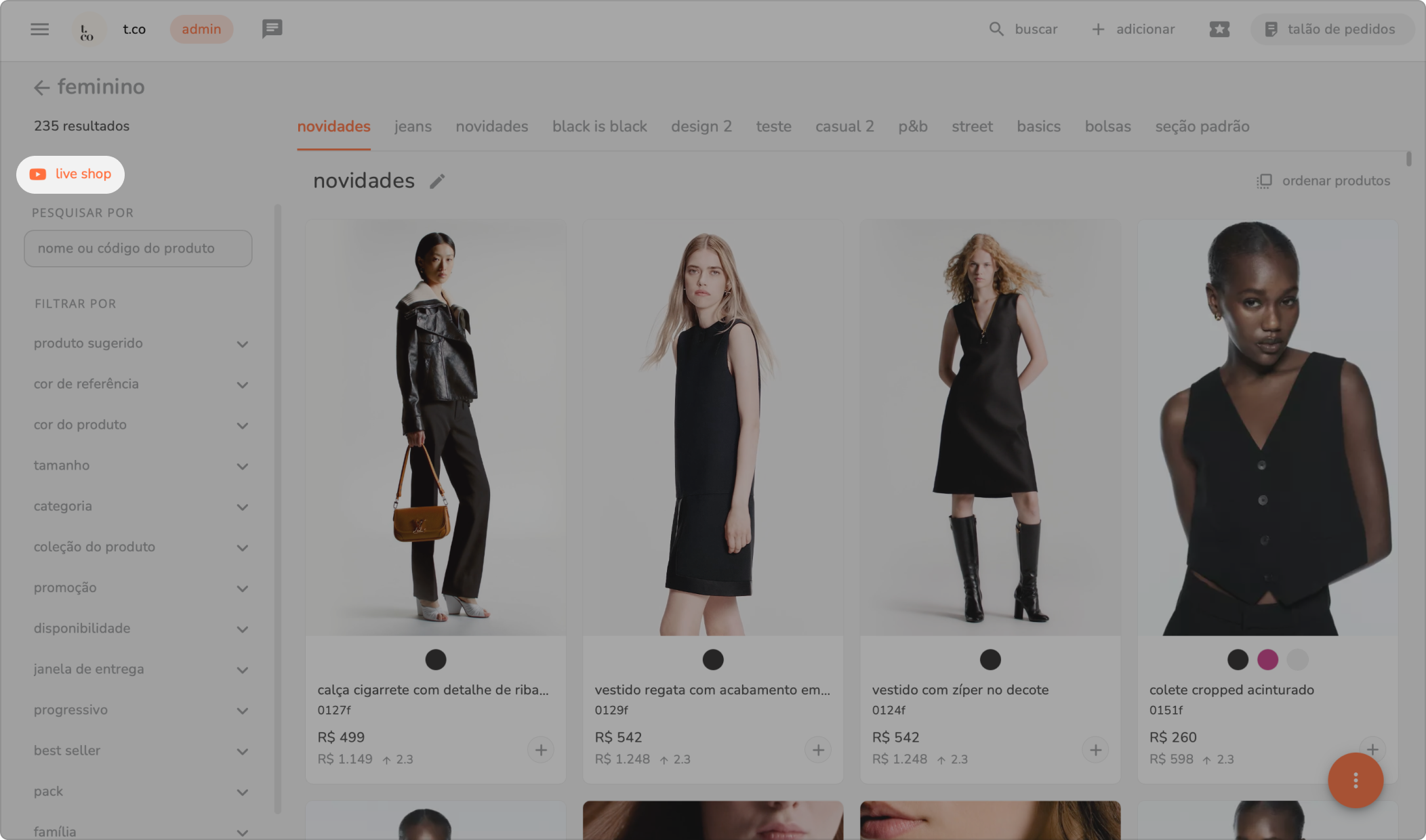Expand the disponibilidade filter
This screenshot has height=840, width=1426.
242,629
